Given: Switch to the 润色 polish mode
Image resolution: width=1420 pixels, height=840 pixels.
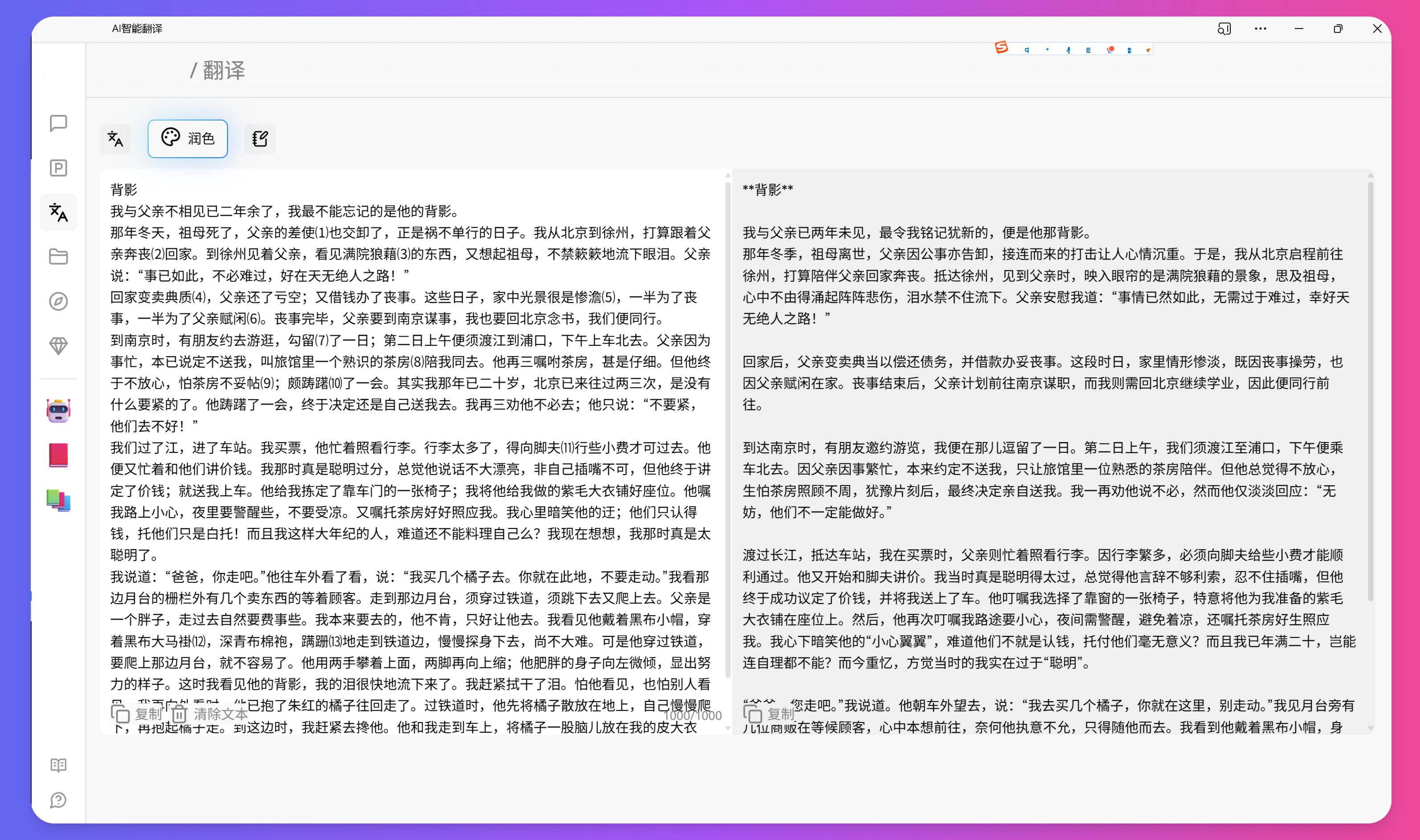Looking at the screenshot, I should 187,139.
